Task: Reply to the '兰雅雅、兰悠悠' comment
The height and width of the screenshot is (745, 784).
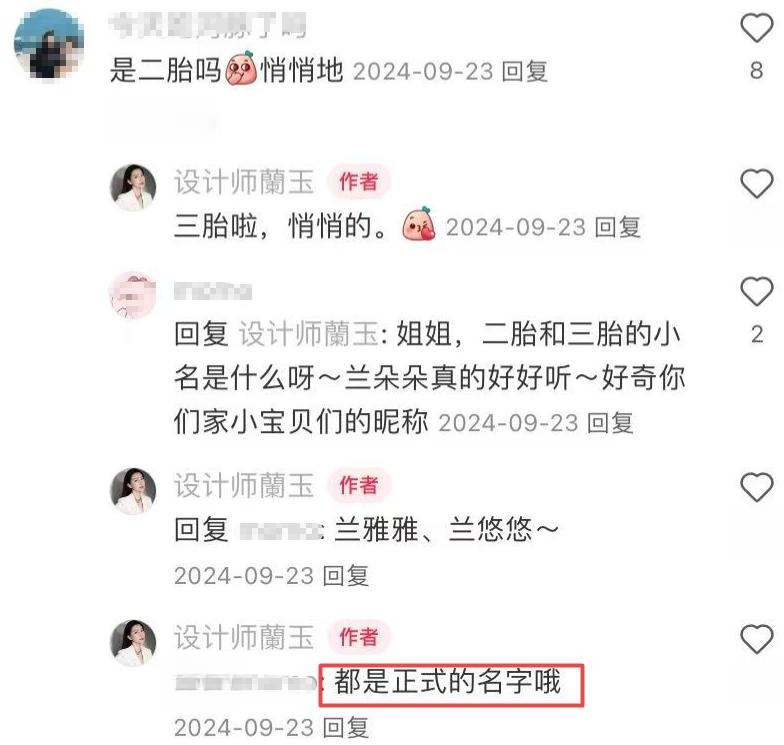Action: click(x=346, y=576)
